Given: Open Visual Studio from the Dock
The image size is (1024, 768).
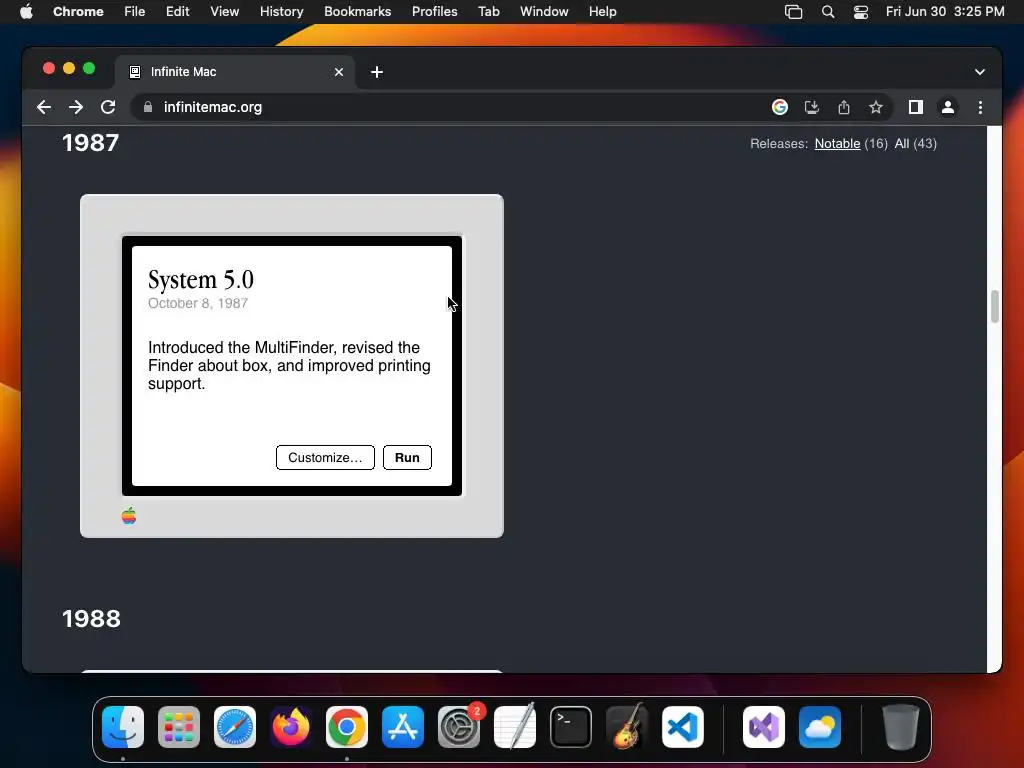Looking at the screenshot, I should [764, 727].
